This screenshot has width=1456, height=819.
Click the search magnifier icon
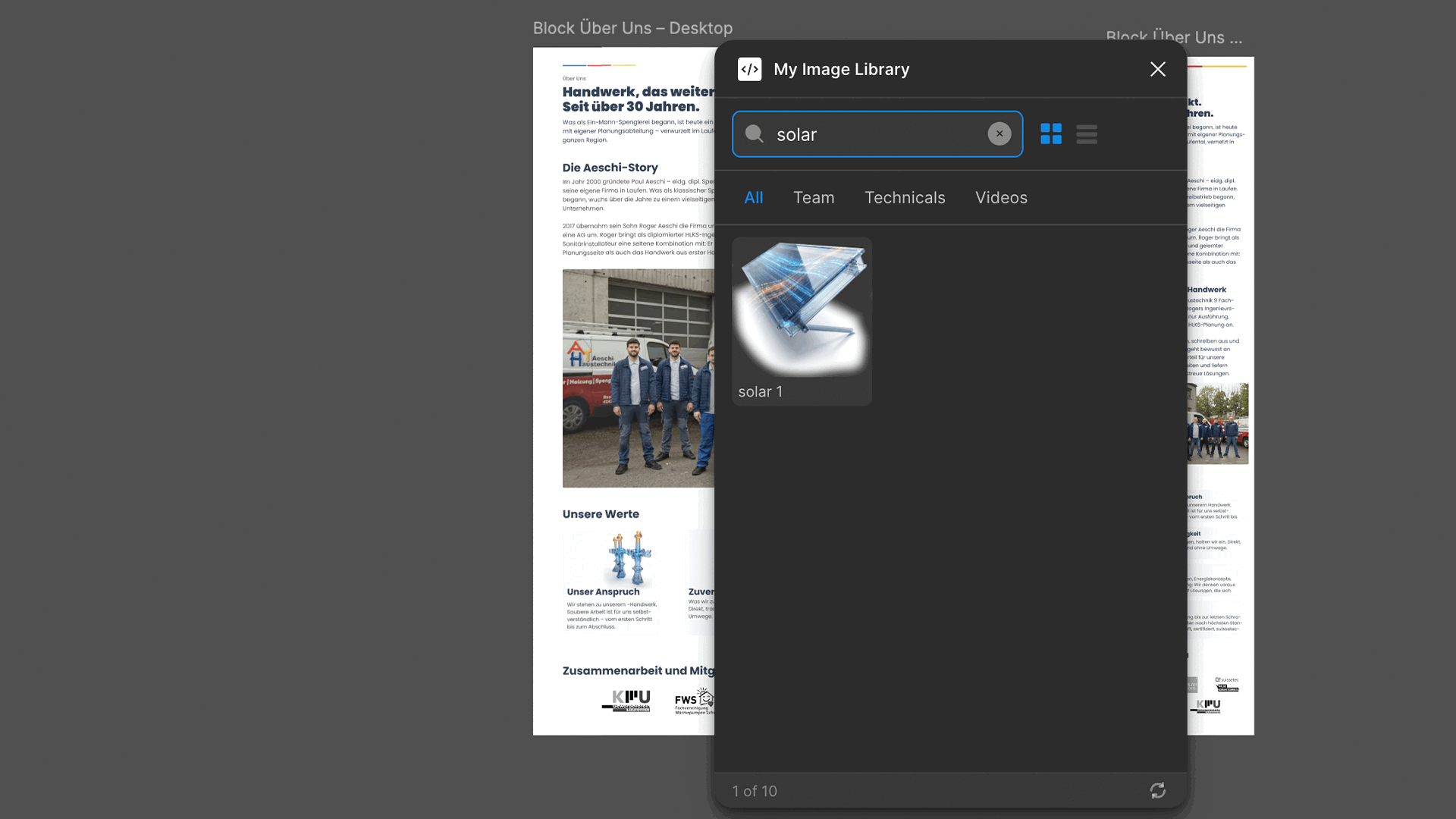pyautogui.click(x=754, y=134)
